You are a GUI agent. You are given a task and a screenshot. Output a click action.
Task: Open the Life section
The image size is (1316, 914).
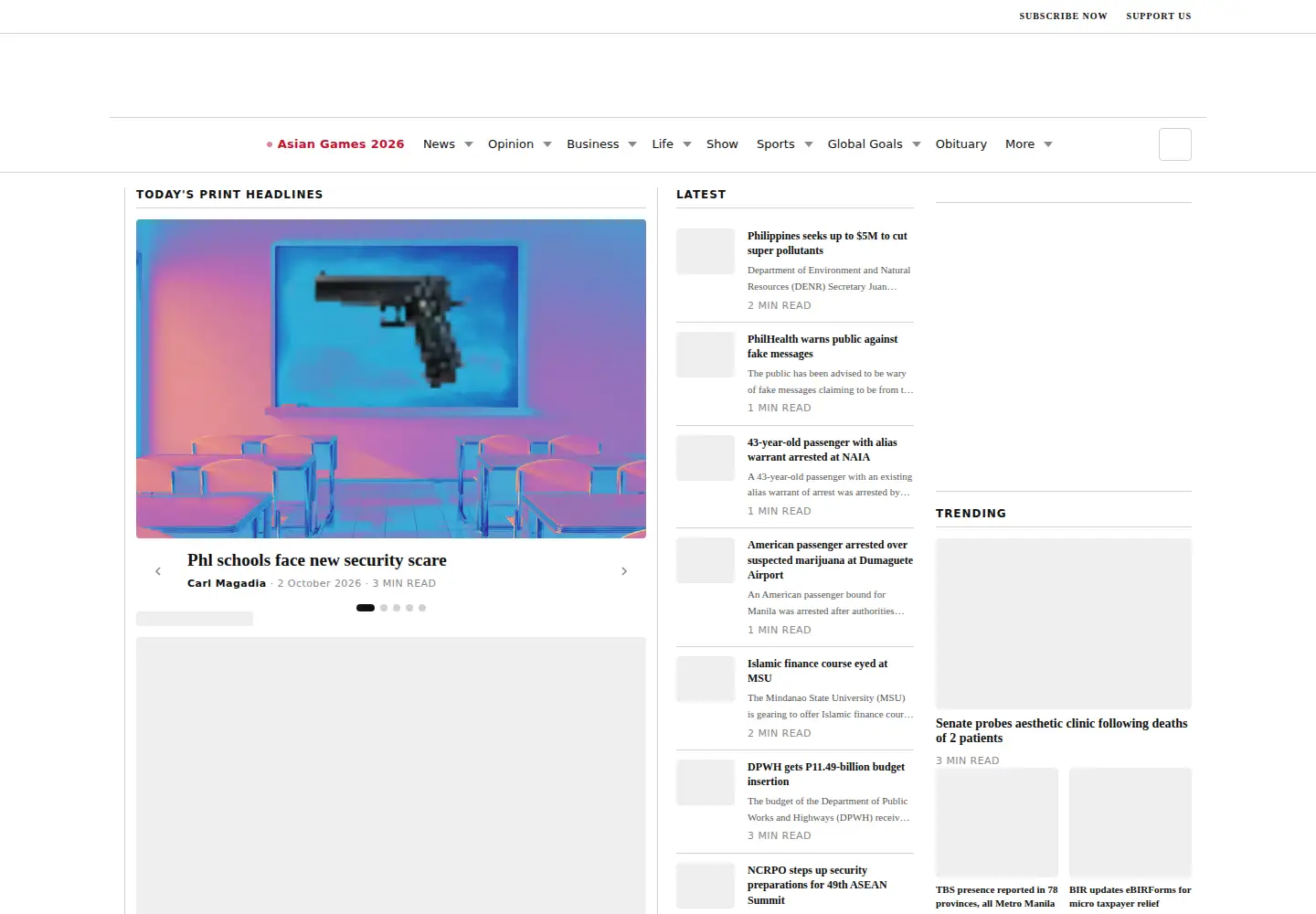tap(663, 144)
